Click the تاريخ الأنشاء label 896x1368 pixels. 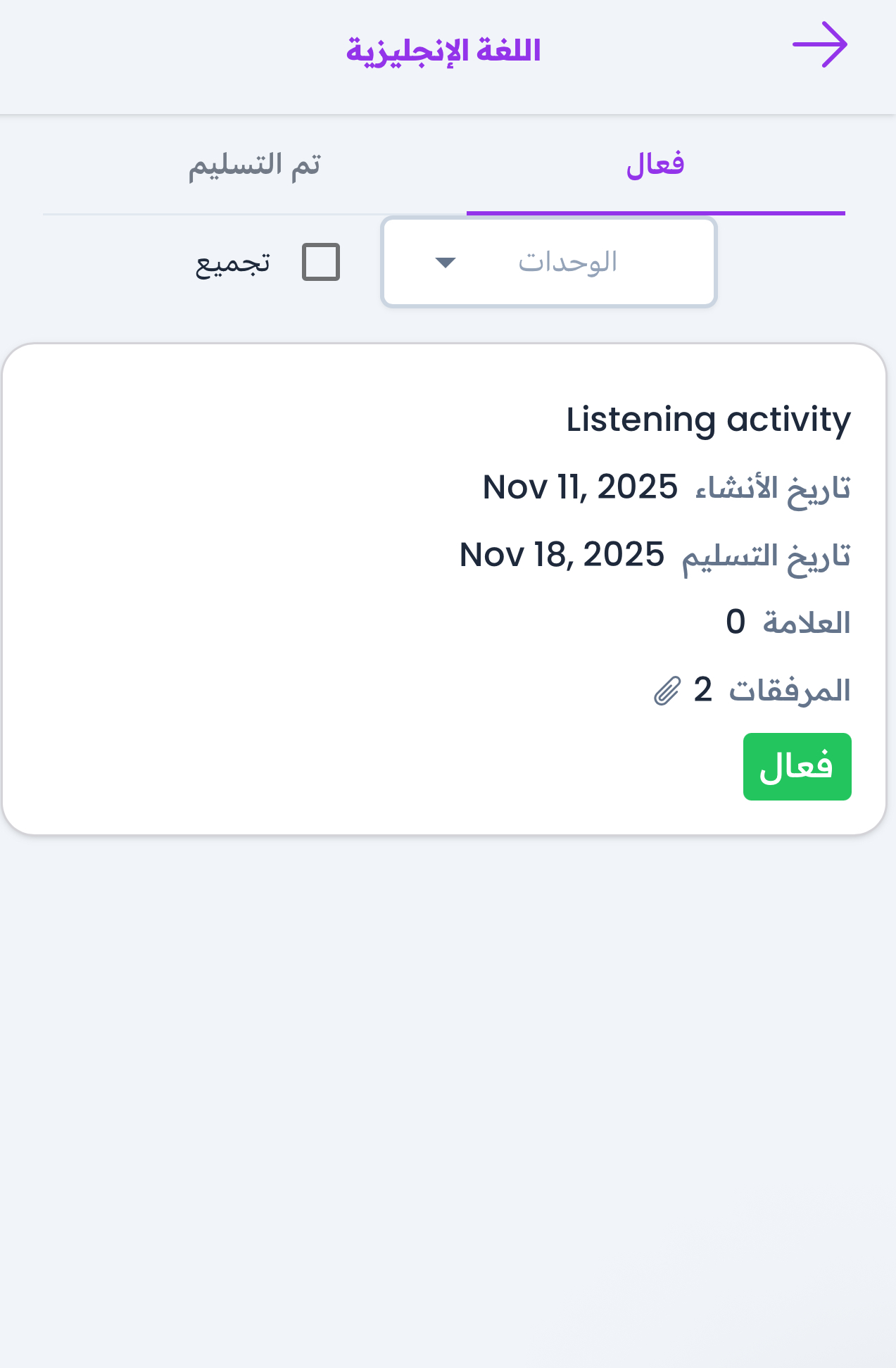click(x=773, y=488)
